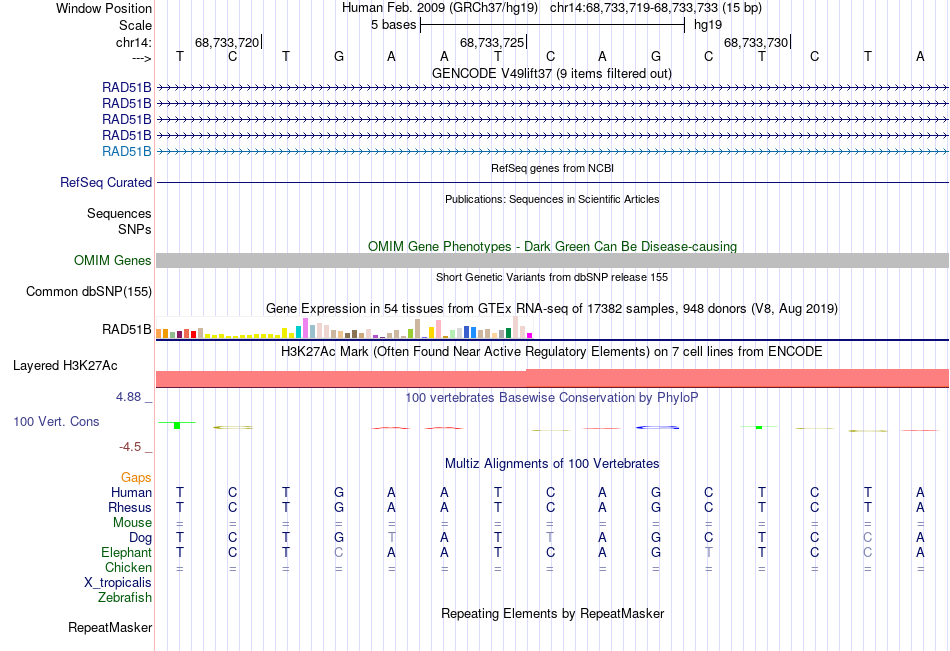Open GTEx Gene Expression track title
950x651 pixels.
552,309
